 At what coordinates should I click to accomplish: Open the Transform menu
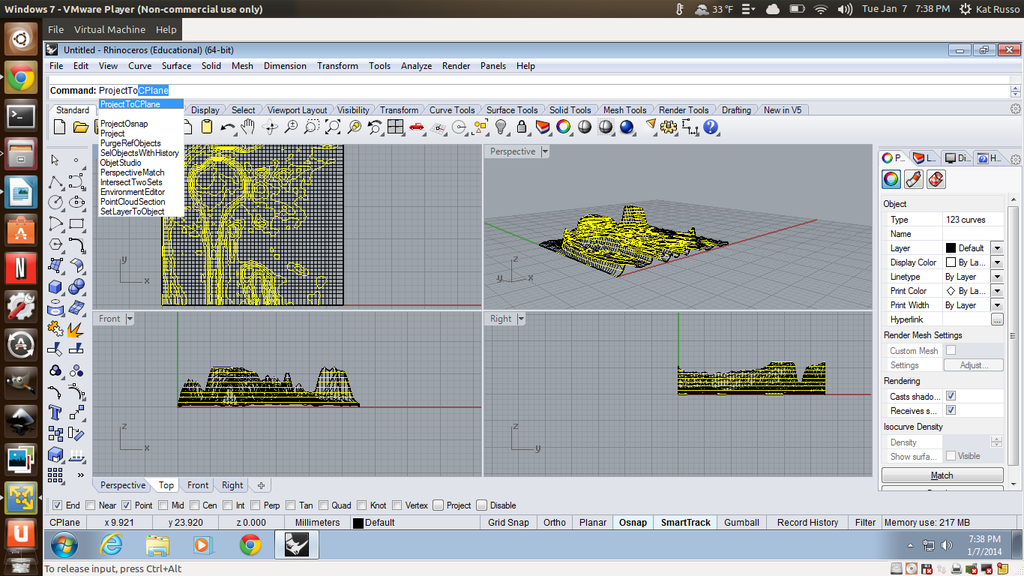[x=337, y=66]
